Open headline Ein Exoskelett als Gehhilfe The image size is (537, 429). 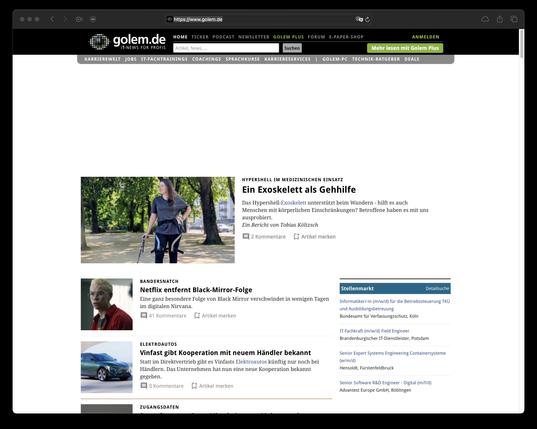tap(299, 189)
